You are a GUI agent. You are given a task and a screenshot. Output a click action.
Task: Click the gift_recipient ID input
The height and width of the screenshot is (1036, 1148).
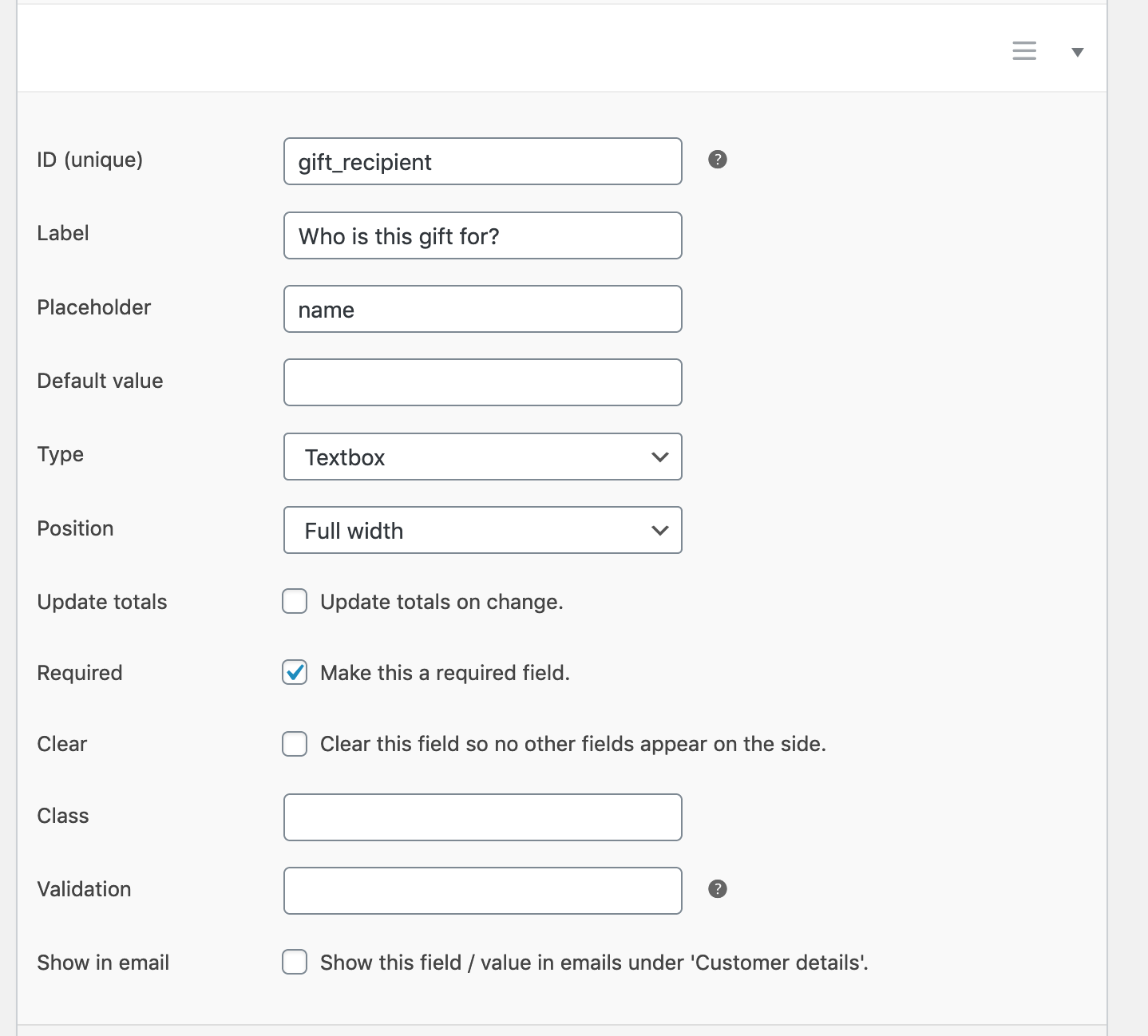click(x=482, y=160)
